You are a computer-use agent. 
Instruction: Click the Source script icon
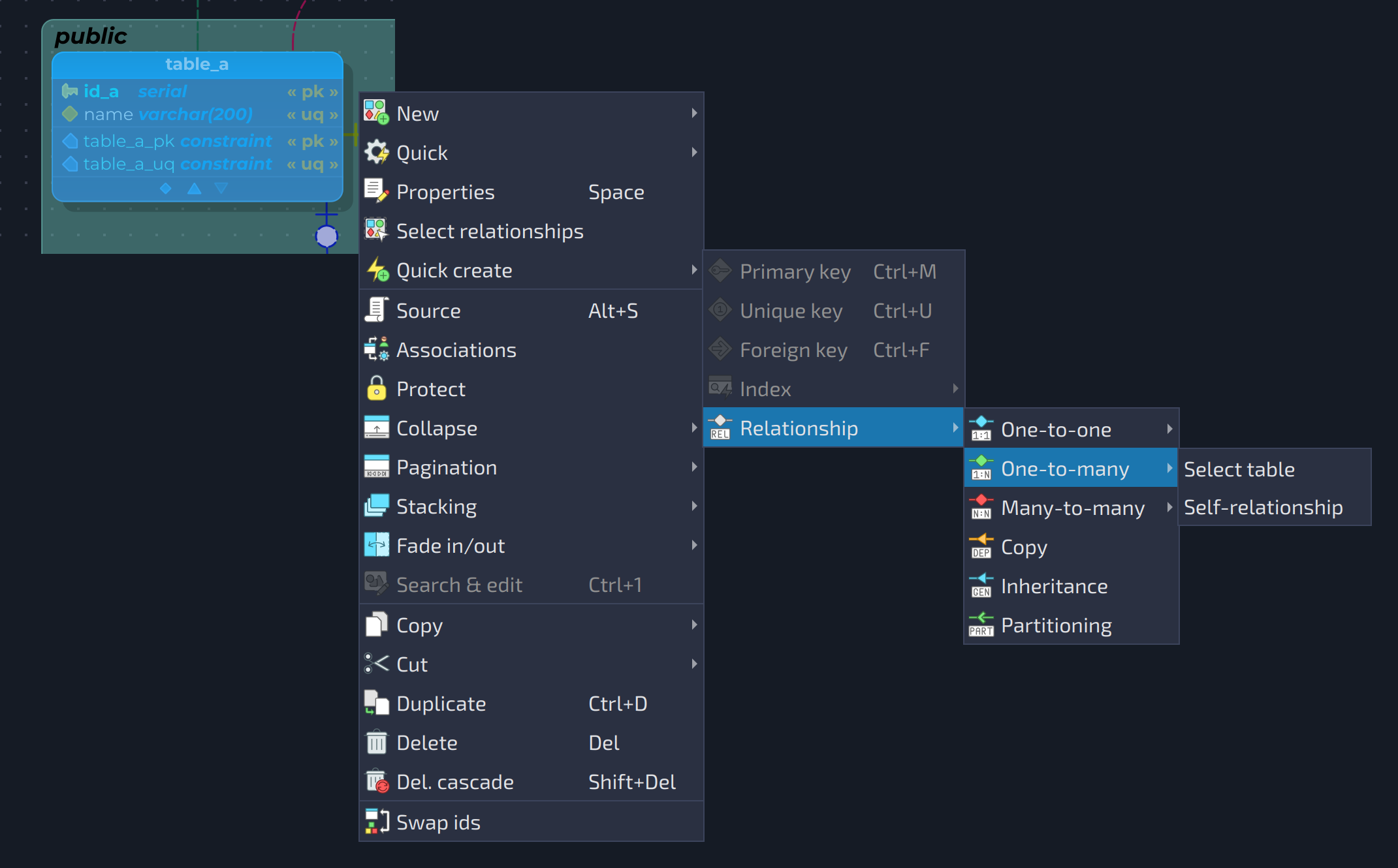377,310
